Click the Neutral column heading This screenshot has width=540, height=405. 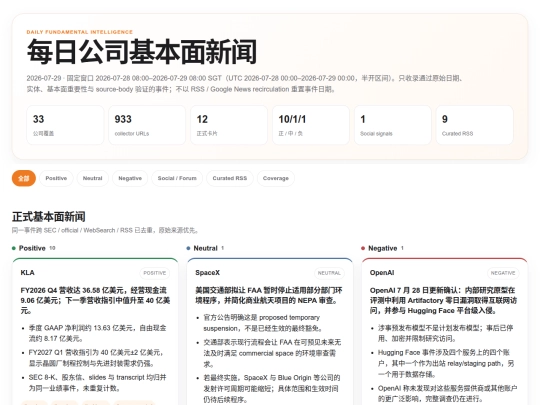click(x=206, y=248)
